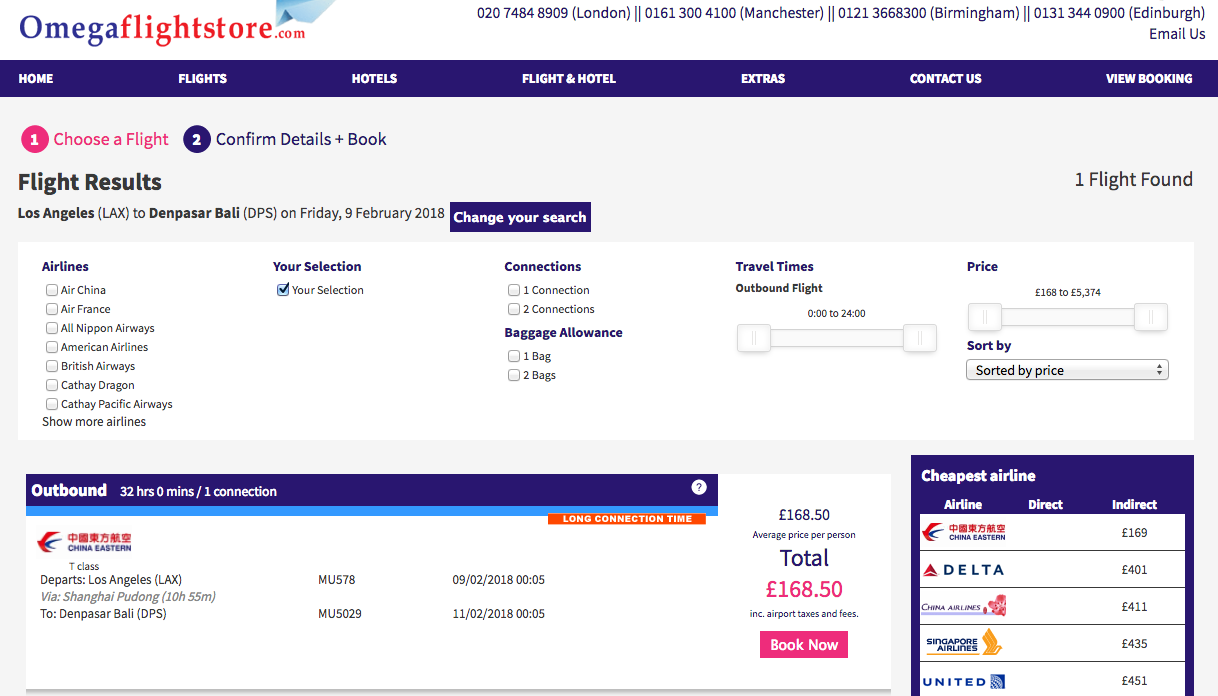
Task: Click the China Airlines £411 indirect price
Action: 1135,607
